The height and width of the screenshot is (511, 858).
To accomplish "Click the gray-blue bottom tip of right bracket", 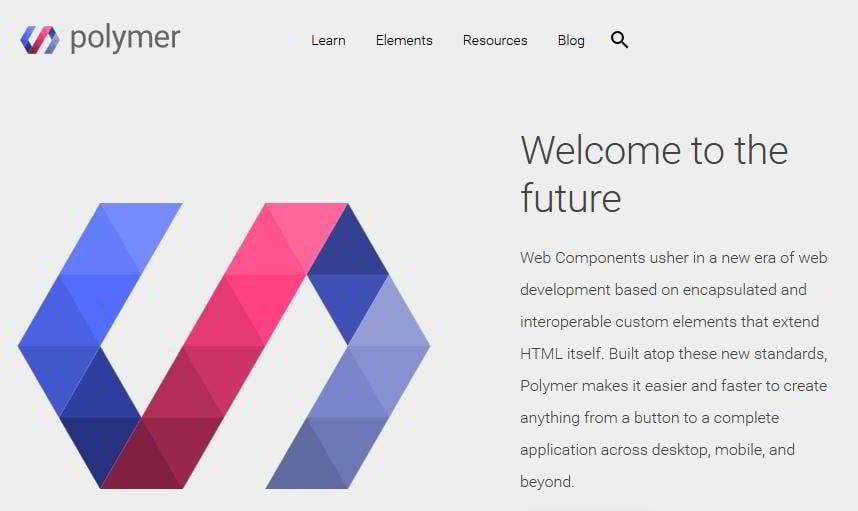I will tap(300, 465).
